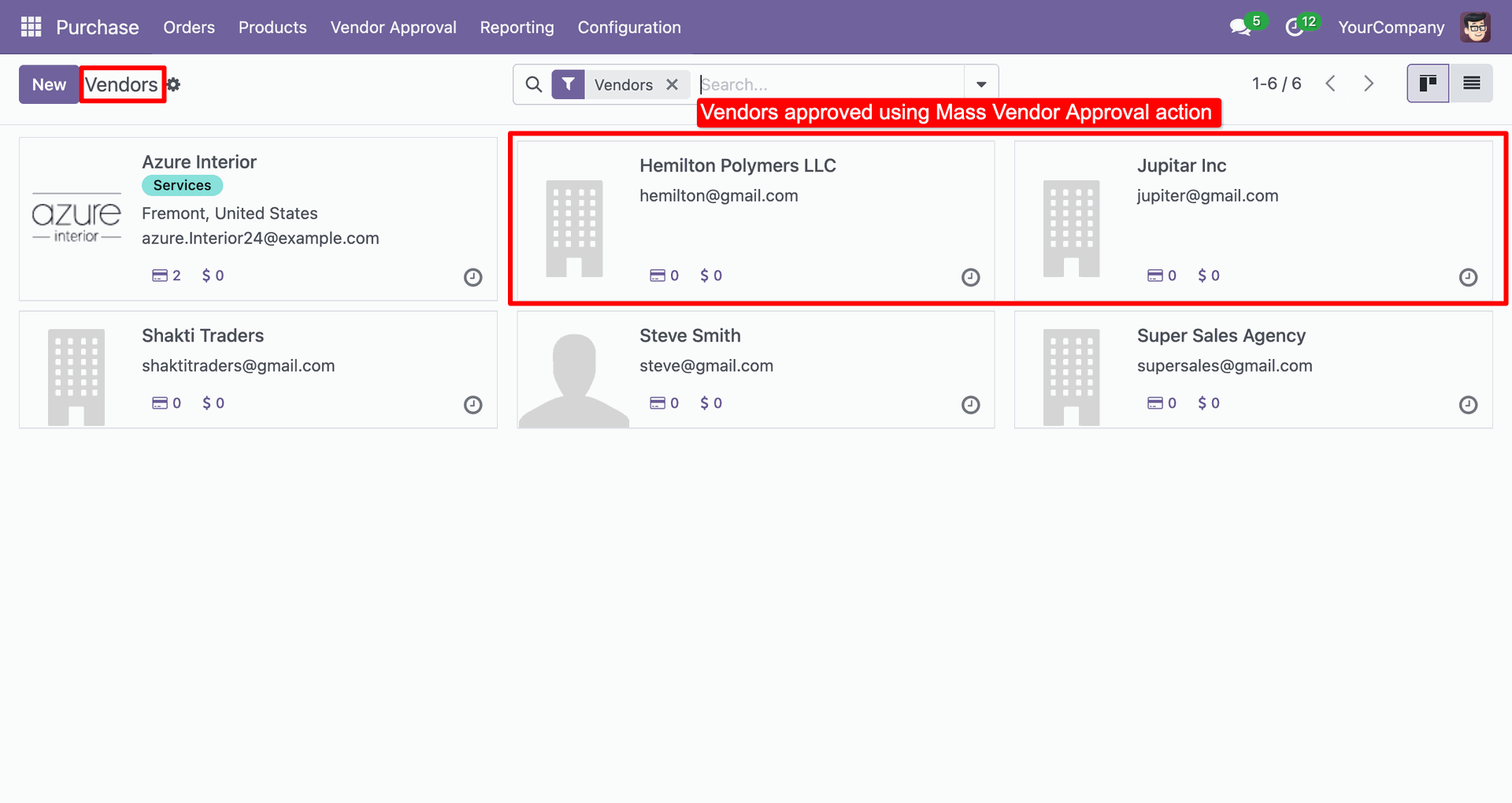Viewport: 1512px width, 803px height.
Task: Remove the Vendors filter facet
Action: pyautogui.click(x=672, y=84)
